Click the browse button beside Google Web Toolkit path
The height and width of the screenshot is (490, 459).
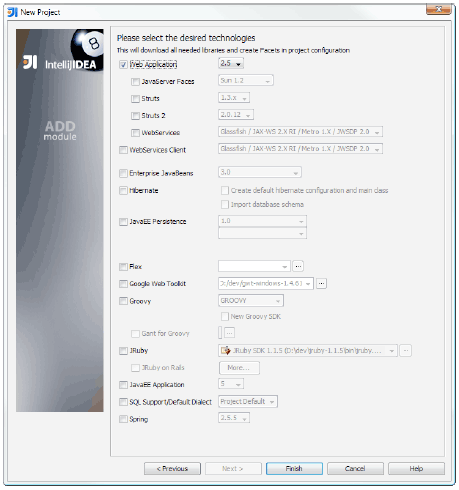click(321, 283)
